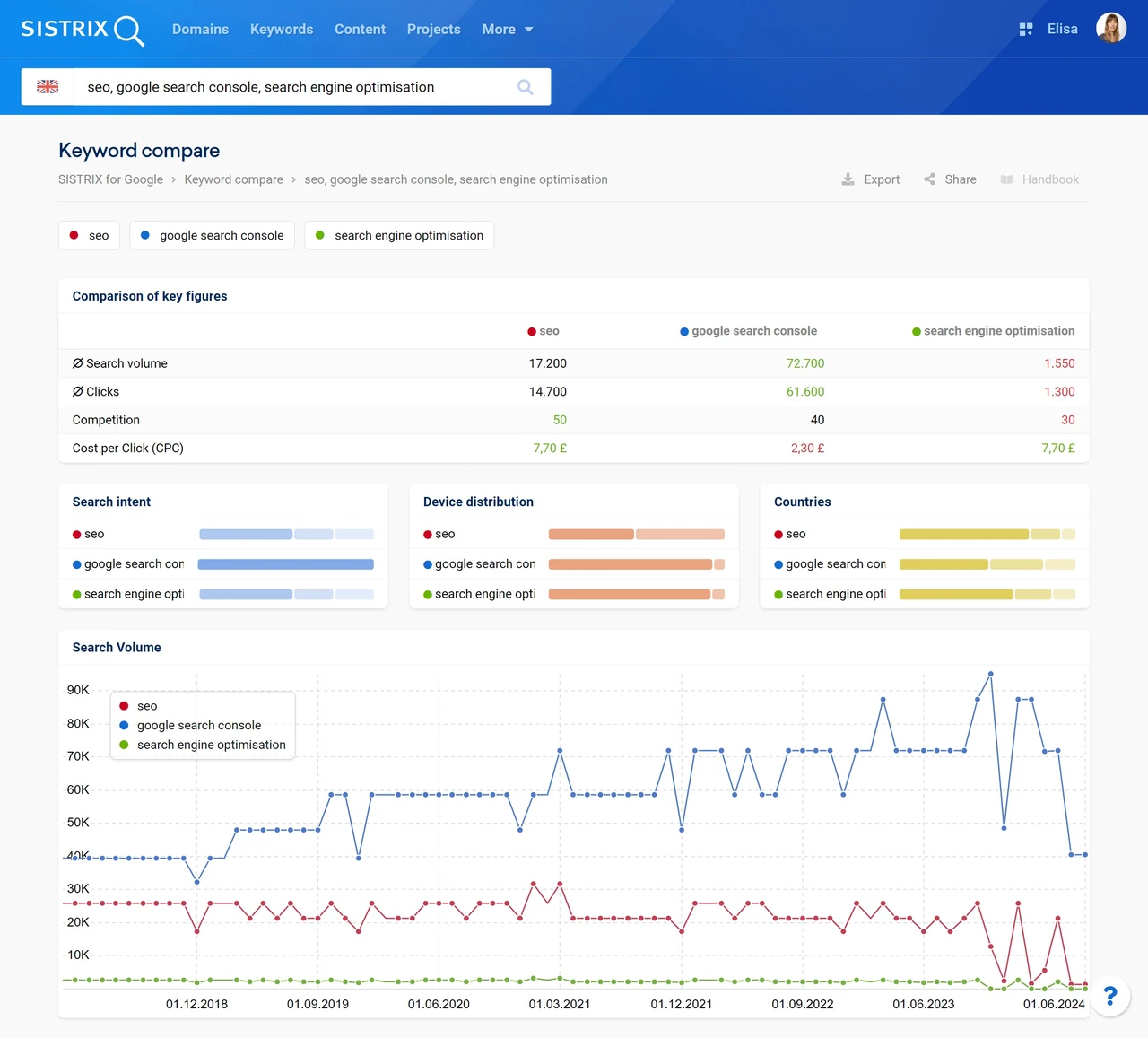The image size is (1148, 1038).
Task: Open the Keywords menu item
Action: pyautogui.click(x=282, y=30)
